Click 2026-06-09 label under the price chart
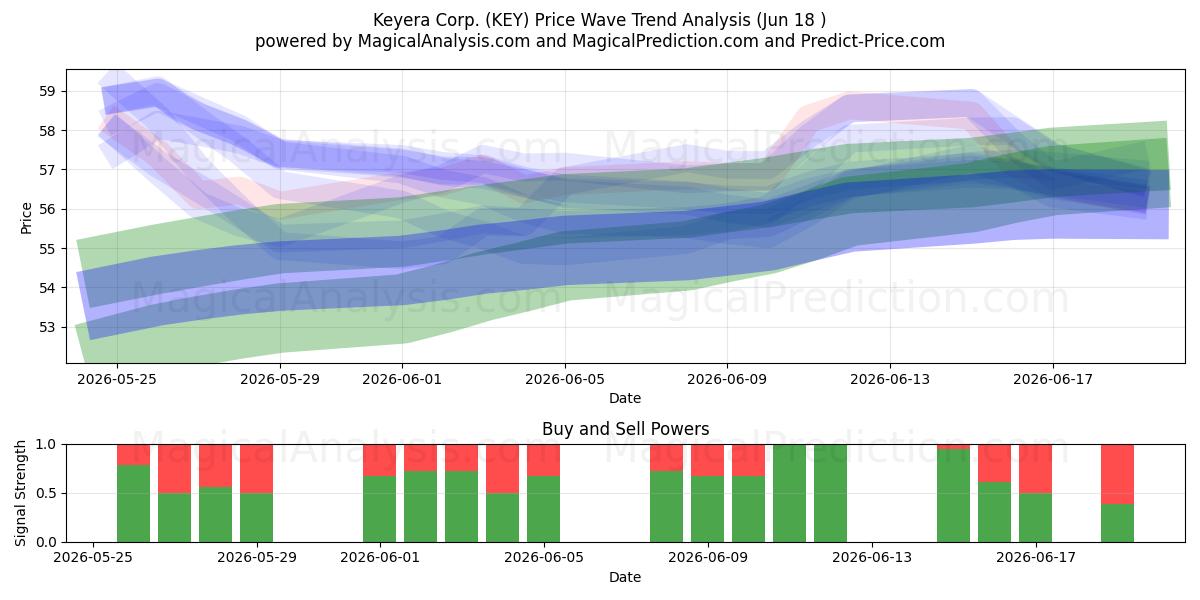The width and height of the screenshot is (1200, 600). [727, 379]
